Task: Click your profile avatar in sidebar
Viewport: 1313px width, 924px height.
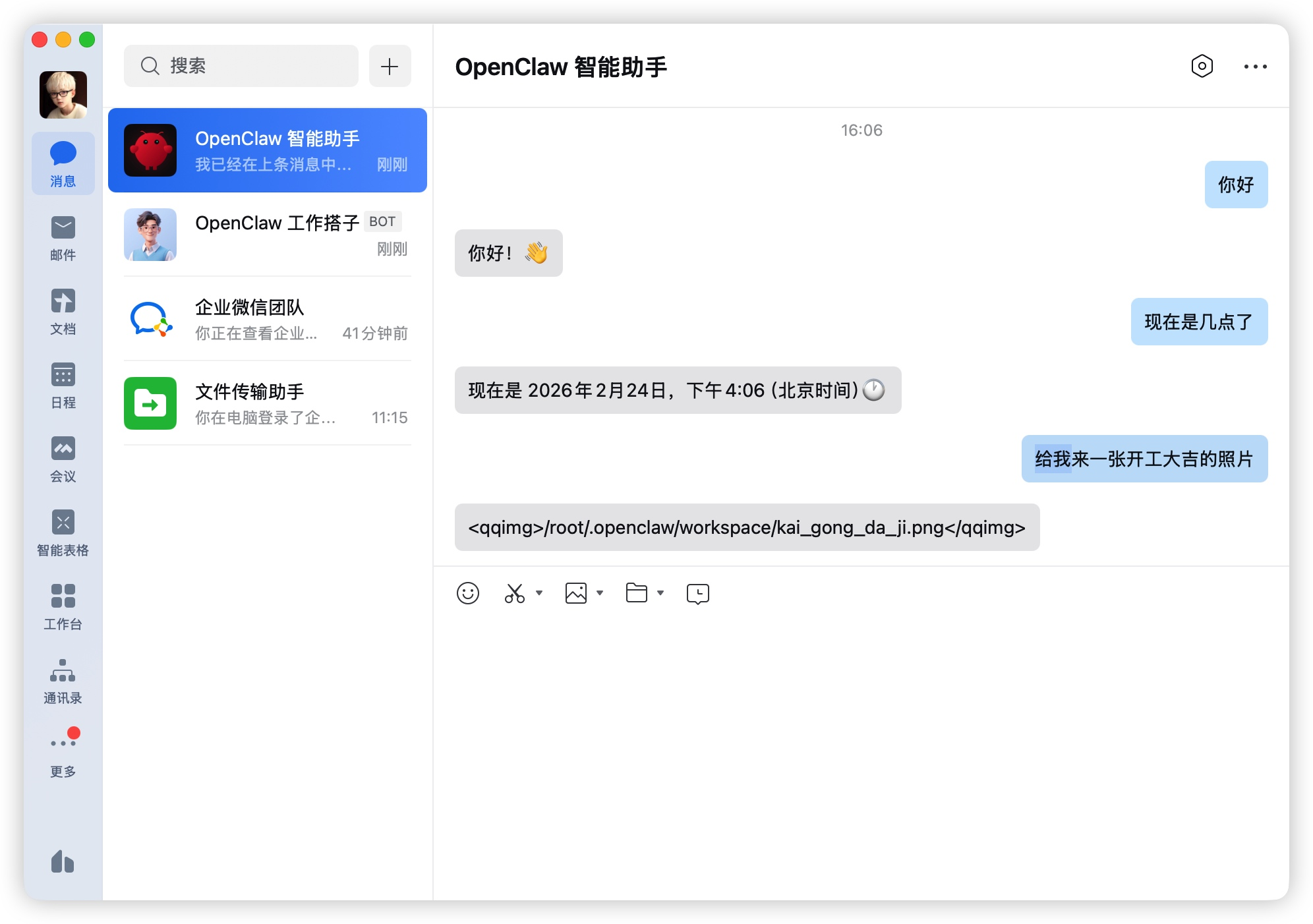Action: coord(63,95)
